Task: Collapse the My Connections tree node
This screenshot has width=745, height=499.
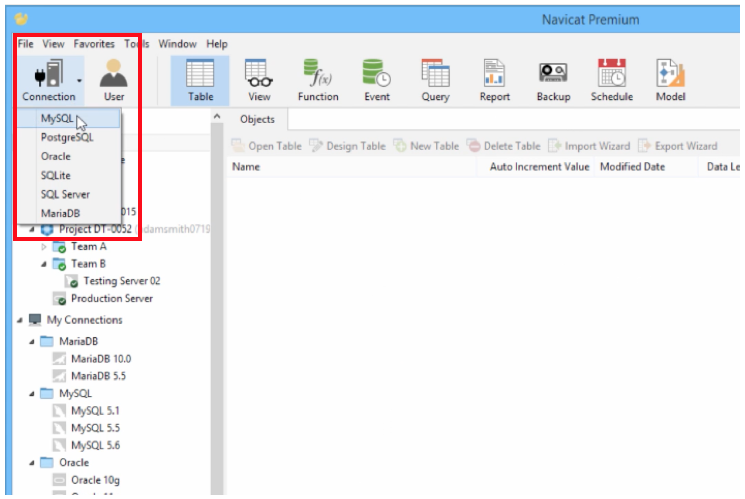Action: tap(19, 320)
